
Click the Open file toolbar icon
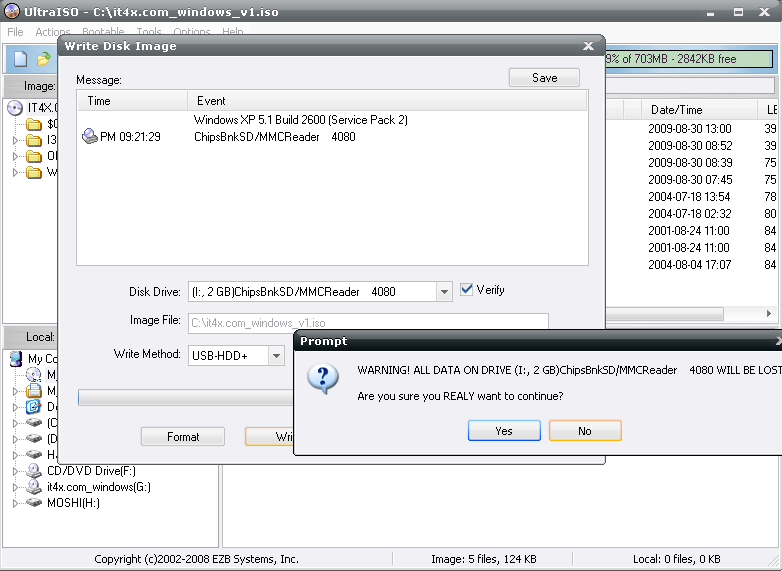(44, 59)
